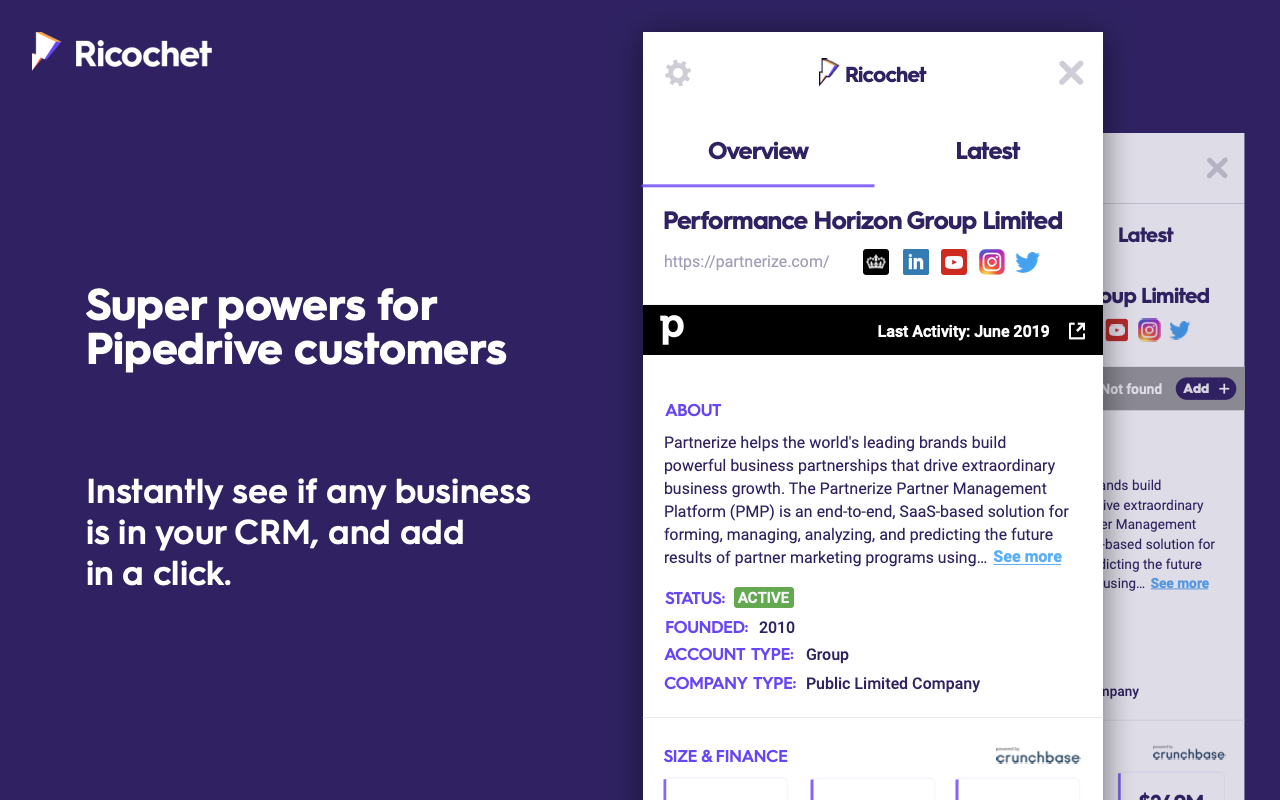Open the Twitter icon in the front panel

(x=1028, y=262)
